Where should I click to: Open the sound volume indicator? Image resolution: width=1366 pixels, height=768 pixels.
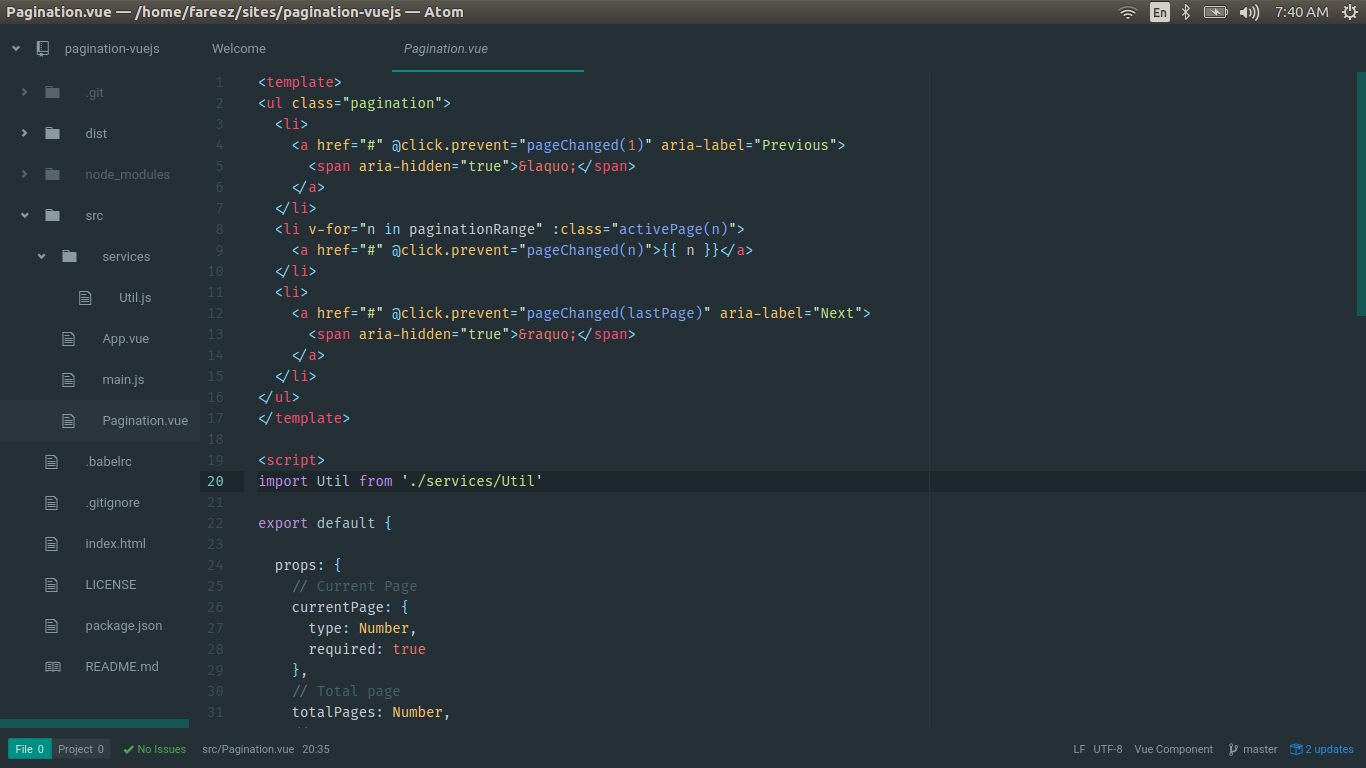tap(1249, 12)
